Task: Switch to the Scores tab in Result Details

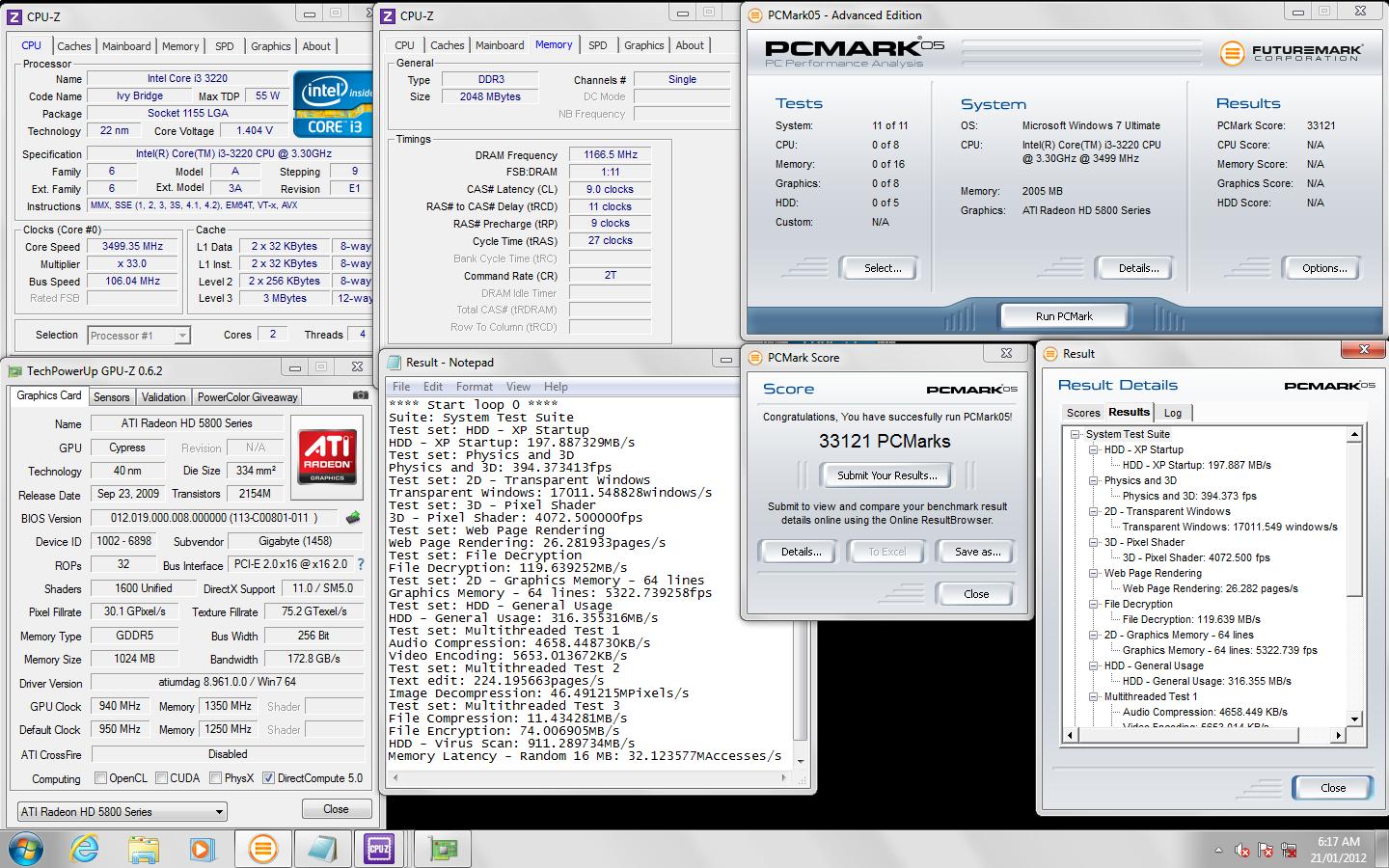Action: point(1082,413)
